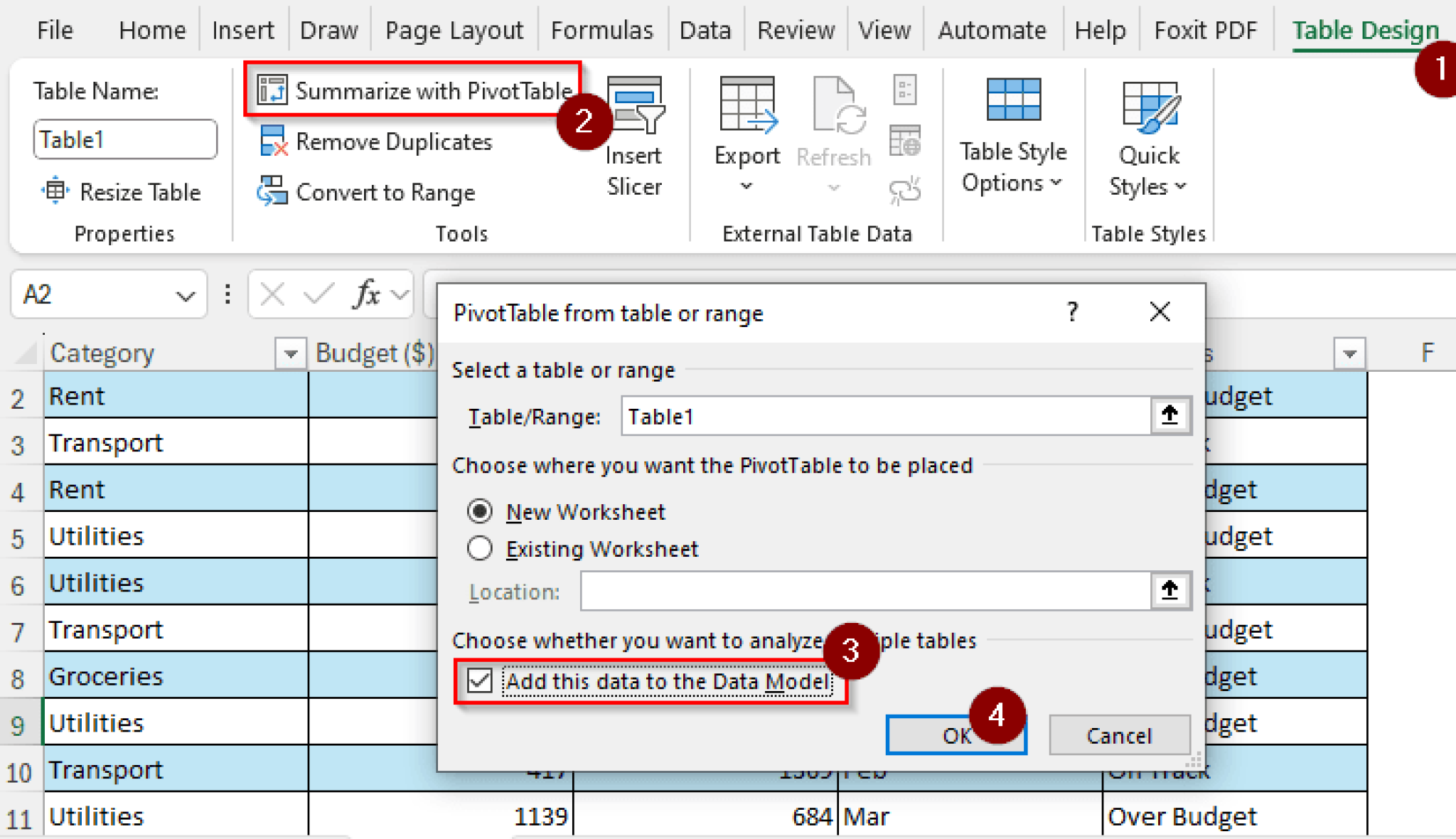
Task: Click the Summarize with PivotTable icon
Action: click(272, 90)
